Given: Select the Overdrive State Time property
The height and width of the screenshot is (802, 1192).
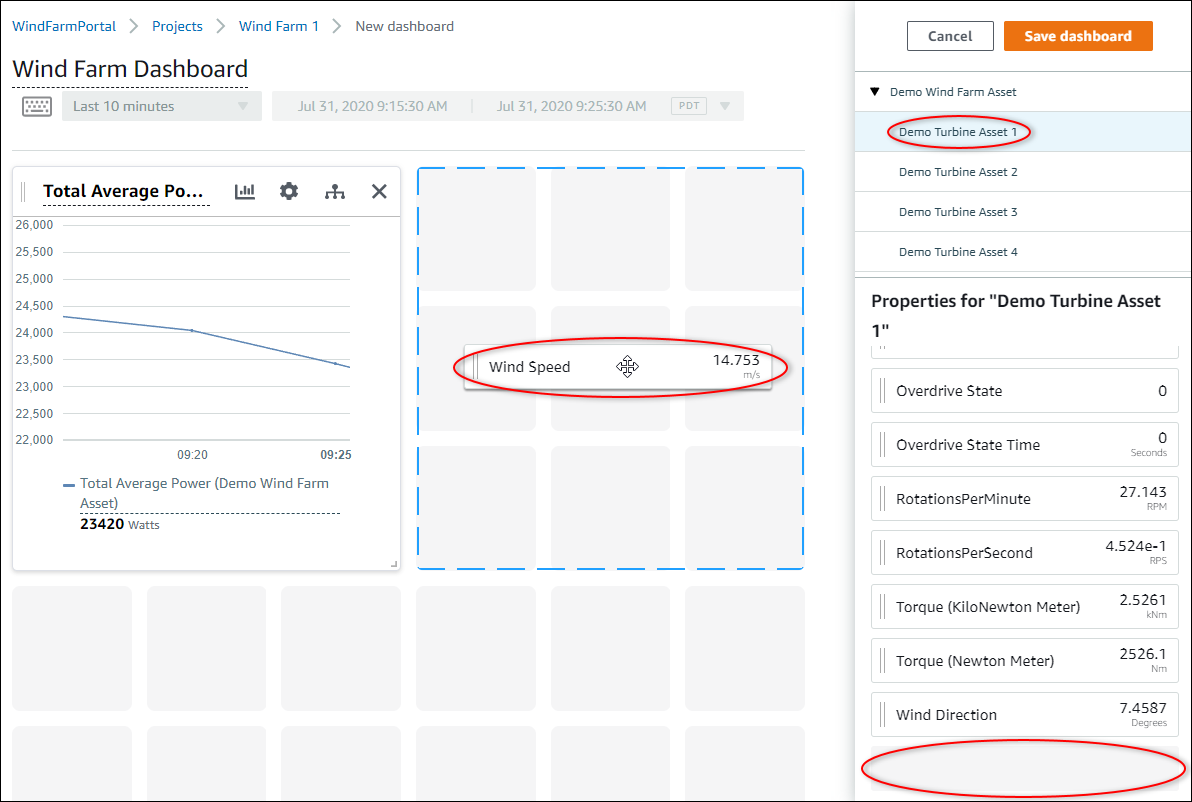Looking at the screenshot, I should click(x=1024, y=444).
